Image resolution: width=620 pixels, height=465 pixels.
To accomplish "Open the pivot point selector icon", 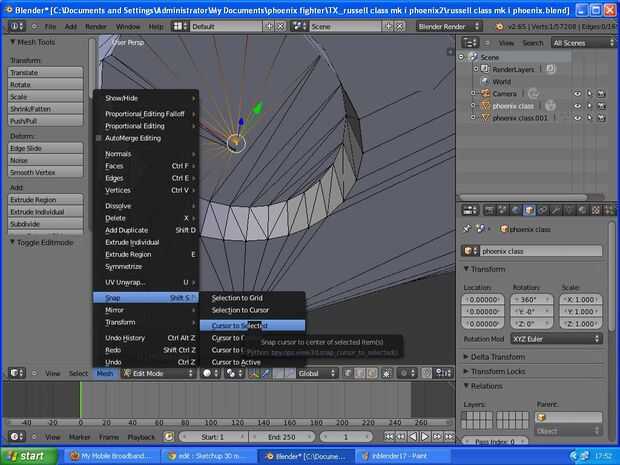I will point(234,373).
